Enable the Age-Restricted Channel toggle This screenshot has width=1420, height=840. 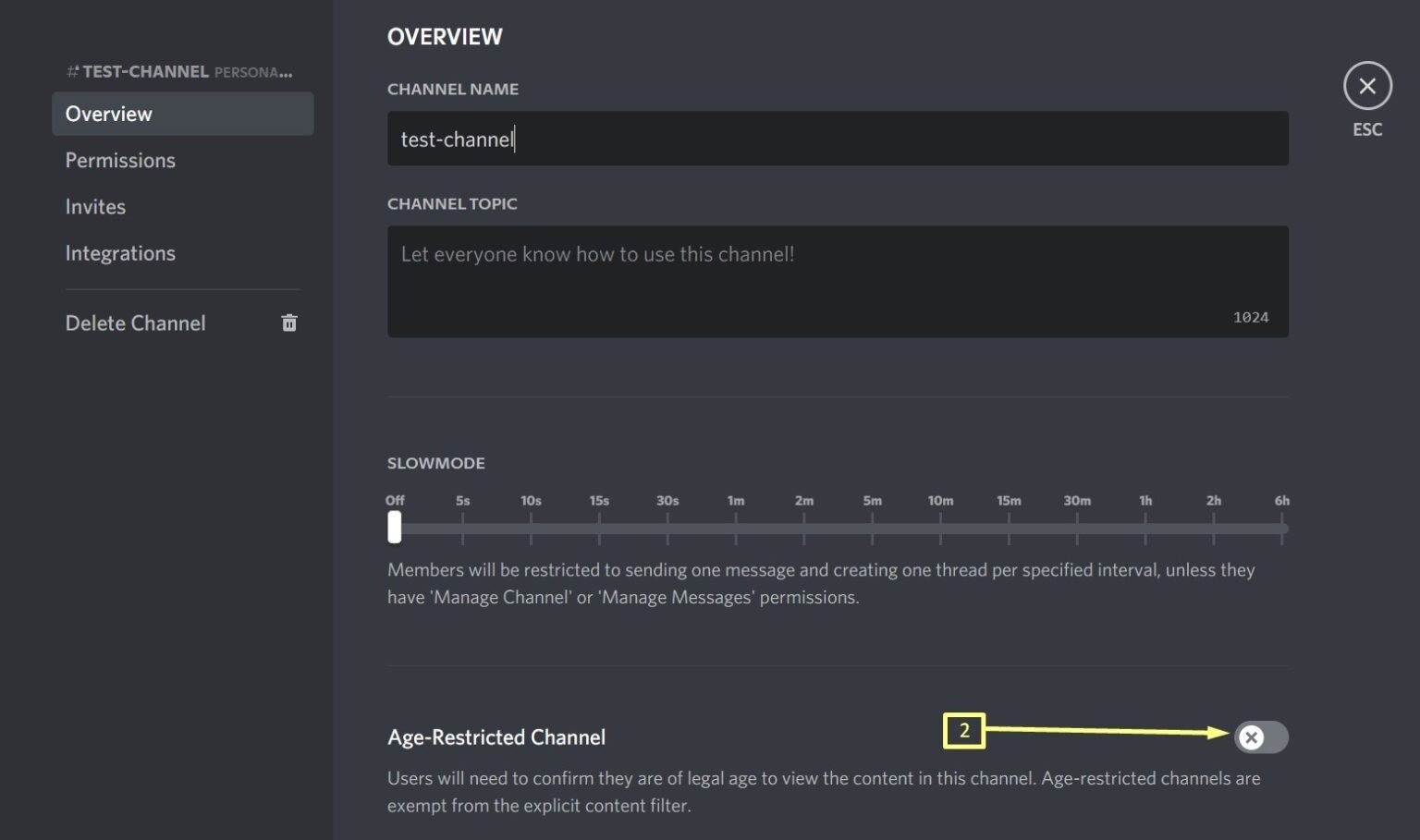click(1261, 737)
